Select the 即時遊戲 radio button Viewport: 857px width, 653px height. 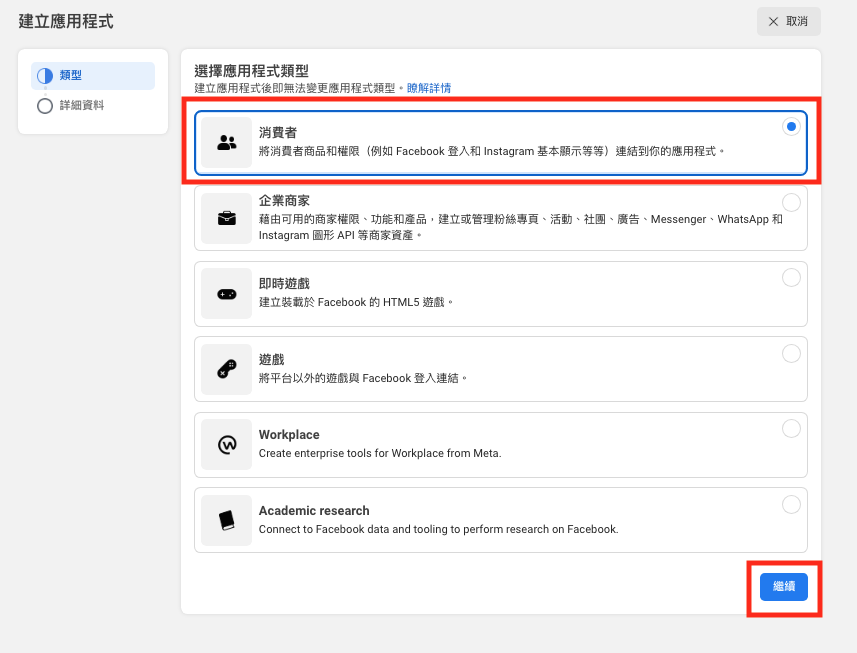click(791, 278)
